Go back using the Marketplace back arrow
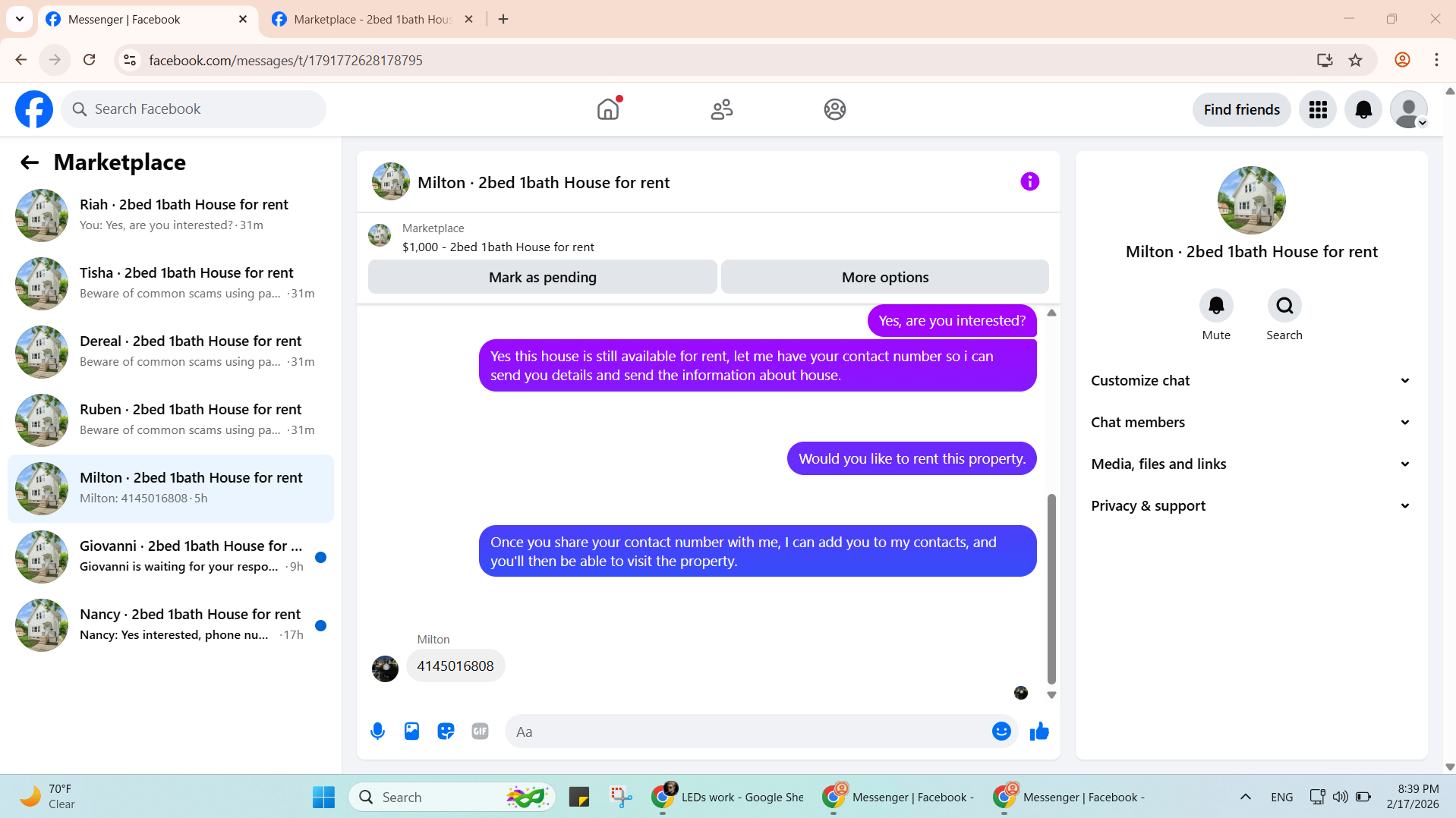 pyautogui.click(x=30, y=162)
